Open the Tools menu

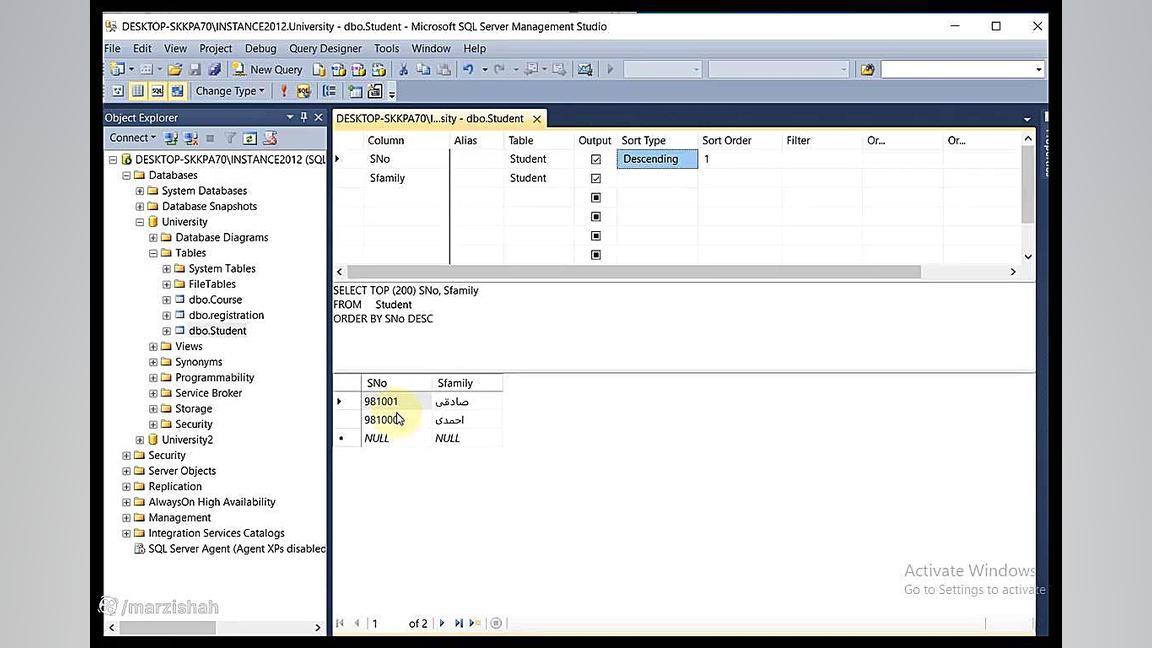tap(386, 48)
